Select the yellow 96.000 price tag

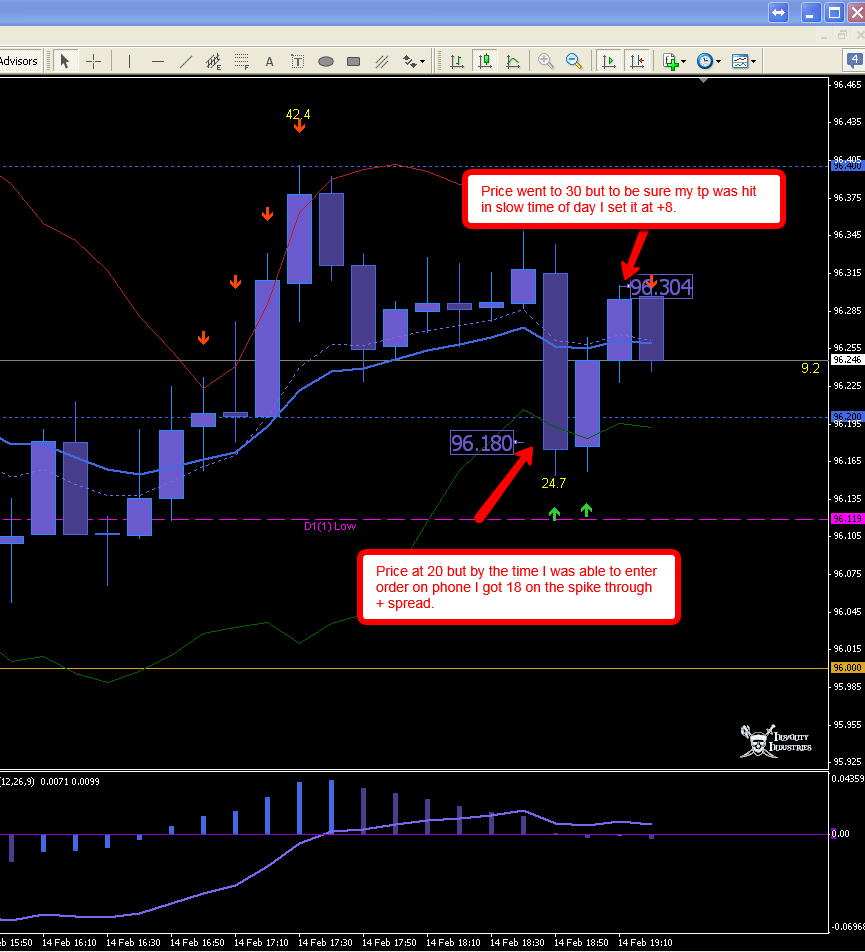click(847, 667)
